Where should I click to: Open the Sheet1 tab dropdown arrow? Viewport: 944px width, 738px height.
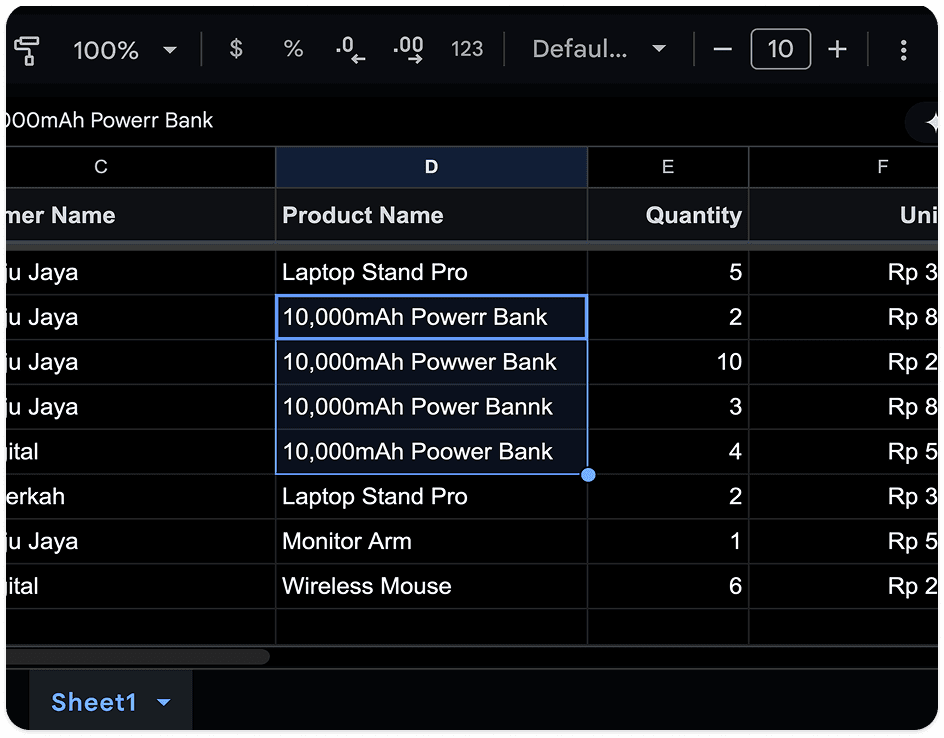(x=163, y=702)
